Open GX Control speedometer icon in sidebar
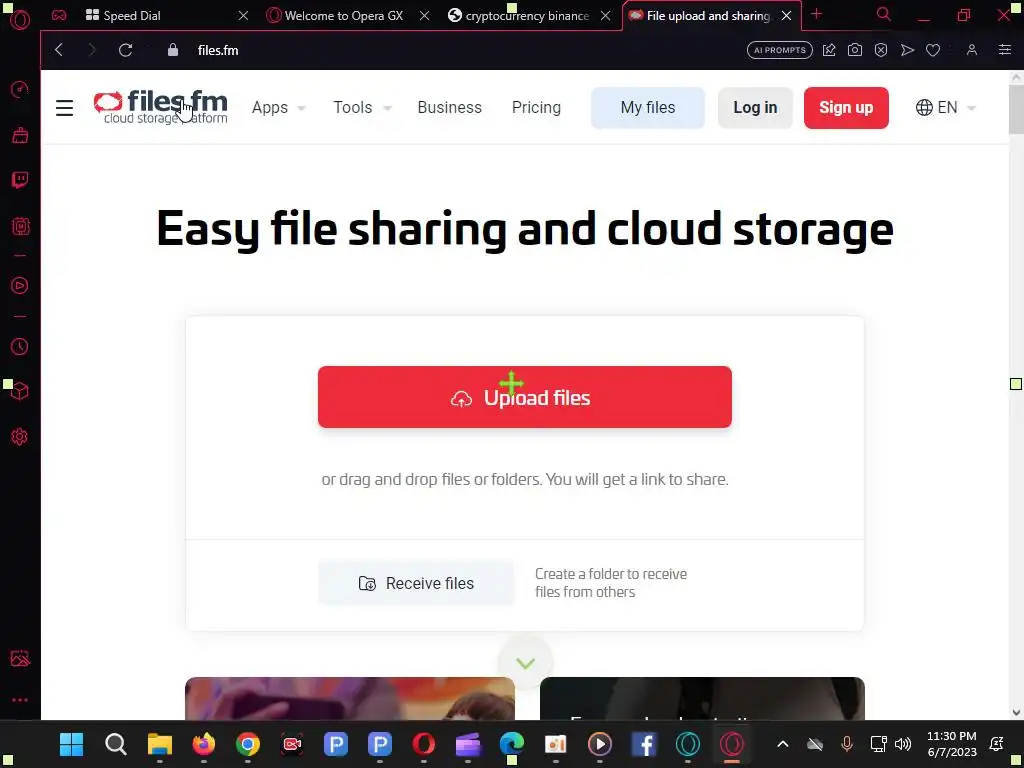Screen dimensions: 1024x768 (20, 89)
